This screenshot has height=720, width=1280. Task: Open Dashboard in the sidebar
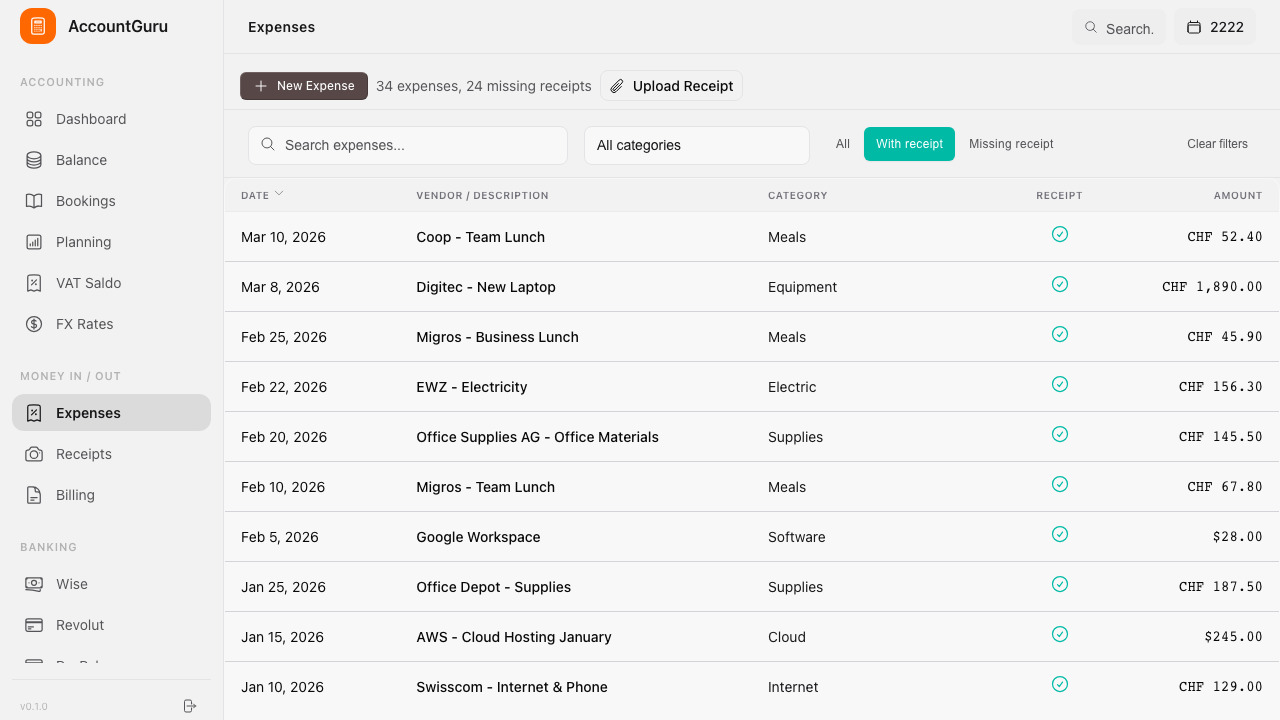click(x=111, y=119)
